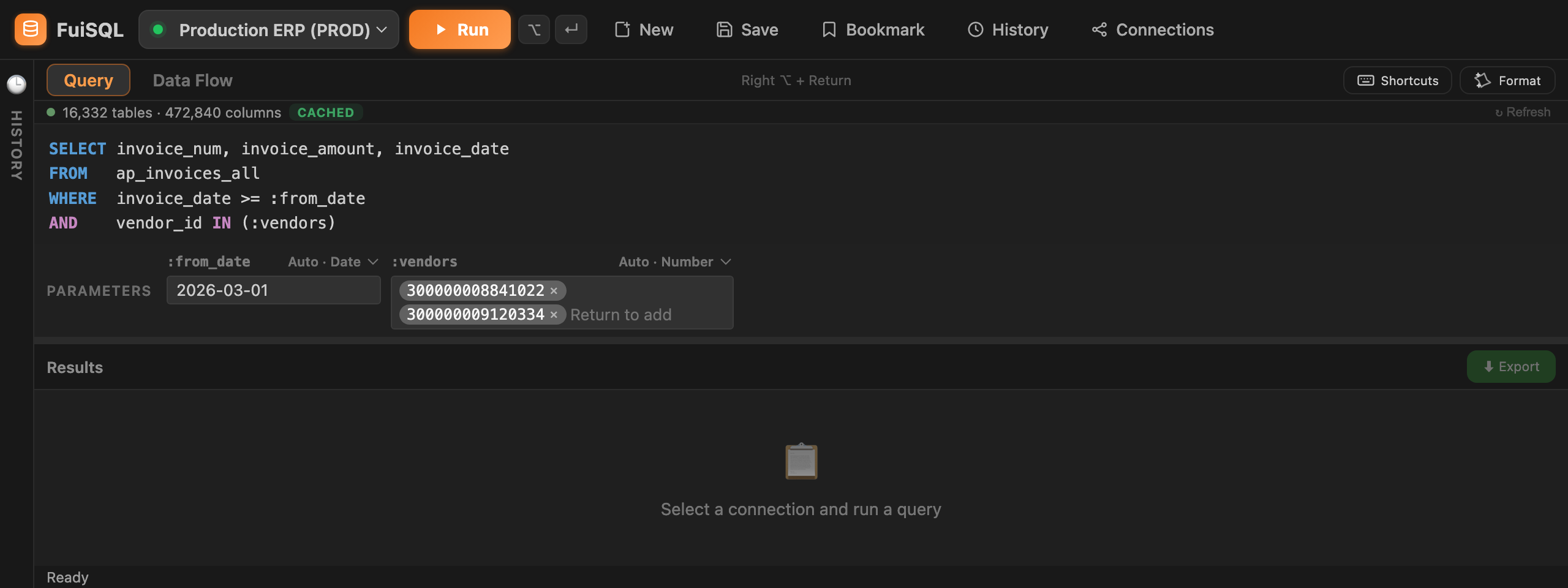Image resolution: width=1568 pixels, height=588 pixels.
Task: Click the SELECT line in the SQL editor
Action: coord(279,149)
